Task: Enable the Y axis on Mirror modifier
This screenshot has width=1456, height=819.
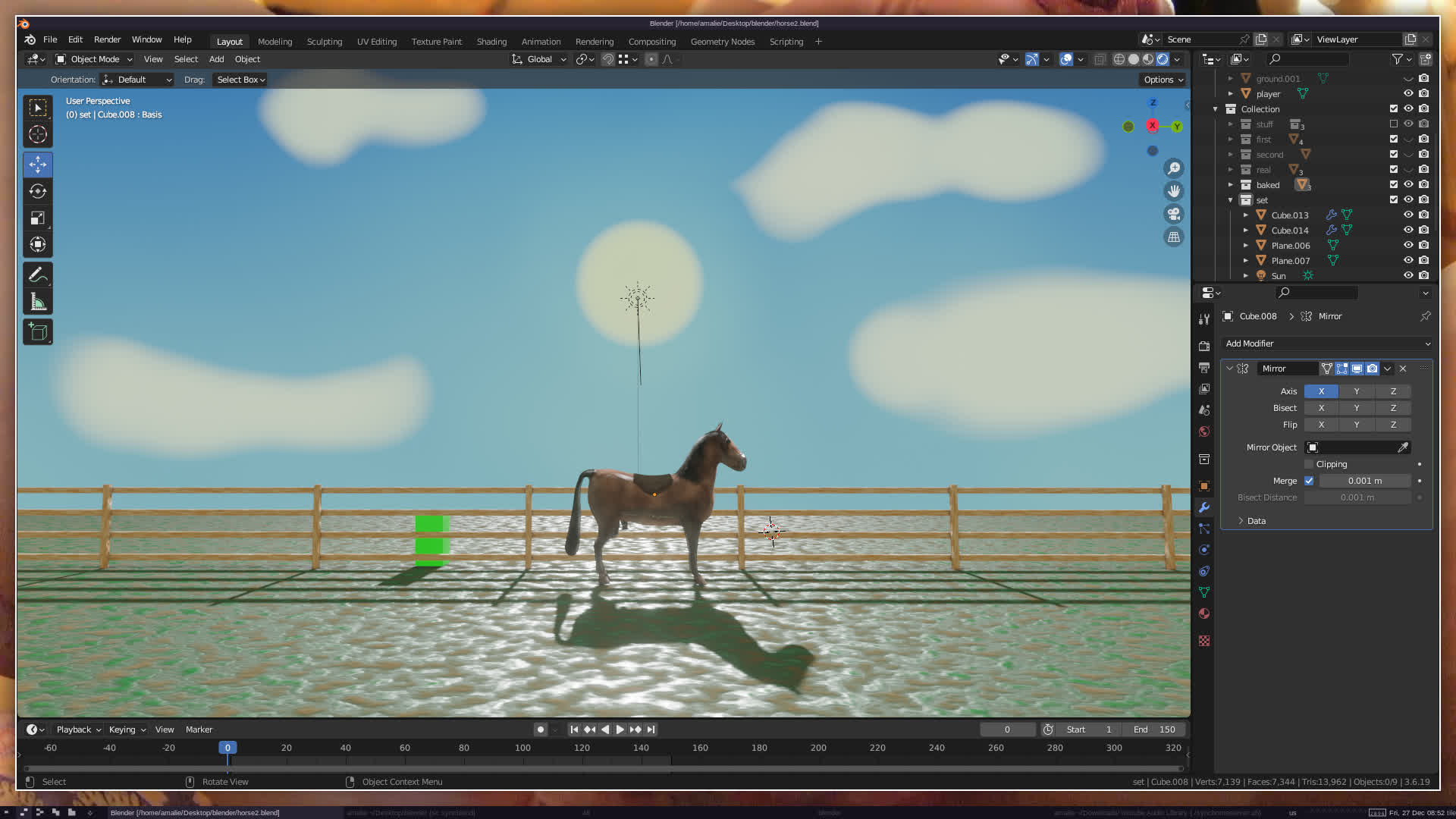Action: point(1357,391)
